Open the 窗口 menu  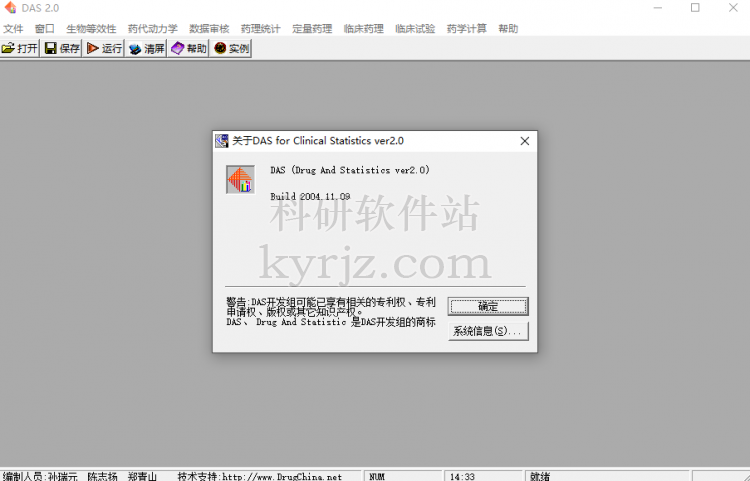tap(44, 29)
